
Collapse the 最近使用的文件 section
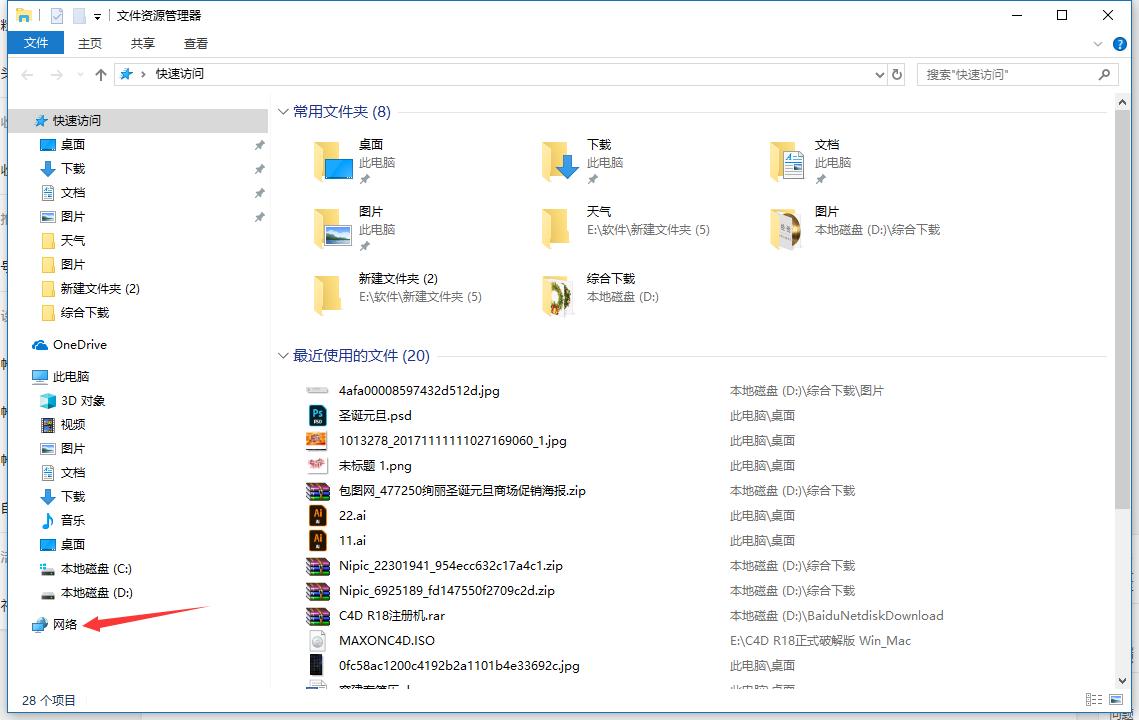pyautogui.click(x=284, y=357)
